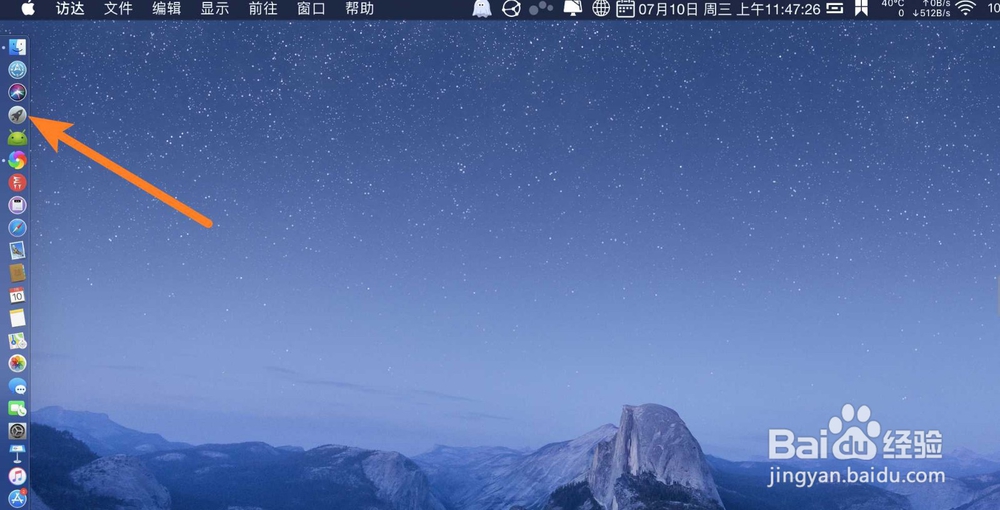Image resolution: width=1000 pixels, height=510 pixels.
Task: Open the App Store icon in Dock
Action: (17, 499)
